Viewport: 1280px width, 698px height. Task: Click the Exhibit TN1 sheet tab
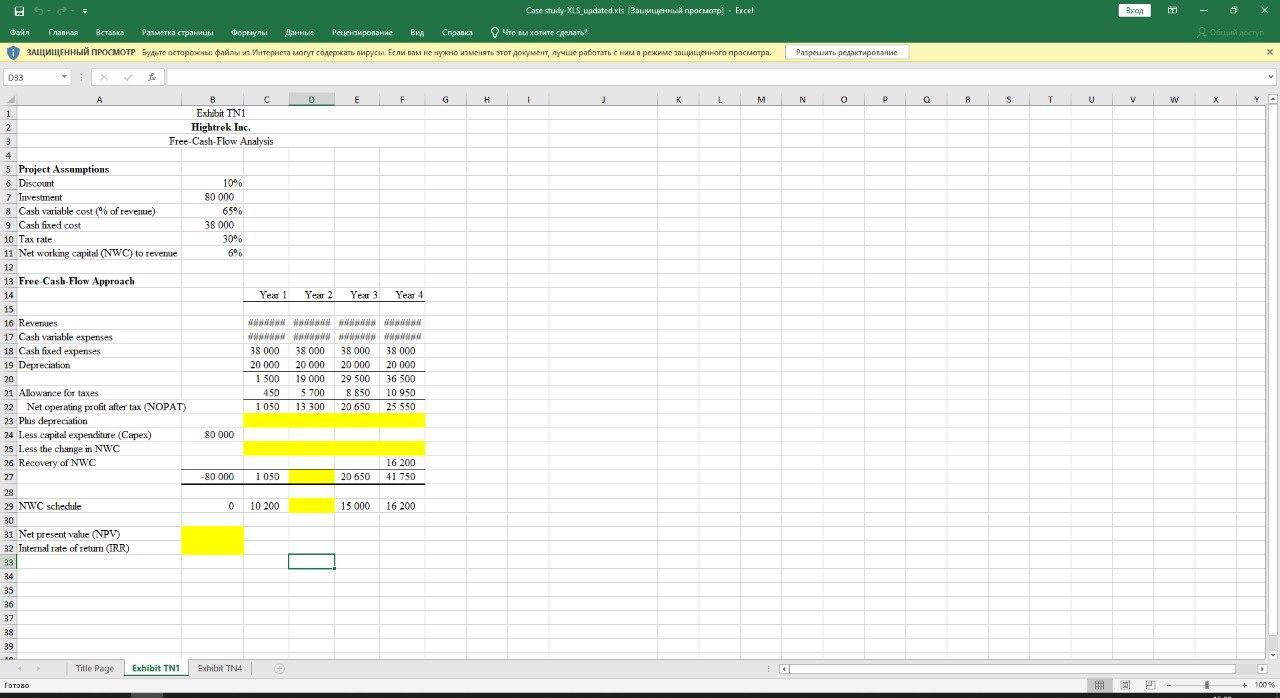pos(156,668)
